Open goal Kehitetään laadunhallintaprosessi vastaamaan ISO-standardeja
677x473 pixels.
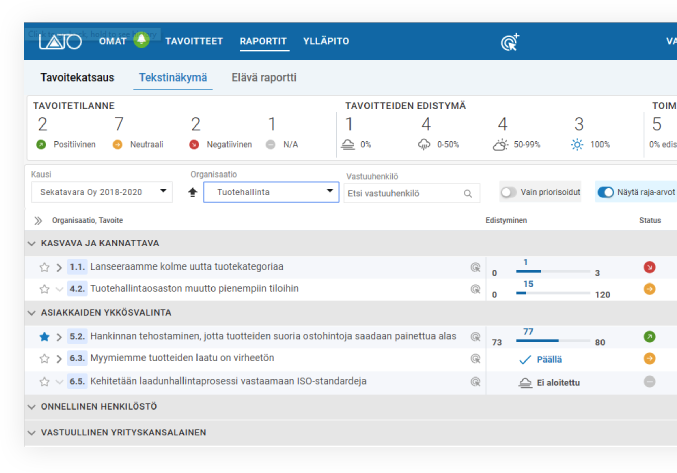pyautogui.click(x=228, y=381)
